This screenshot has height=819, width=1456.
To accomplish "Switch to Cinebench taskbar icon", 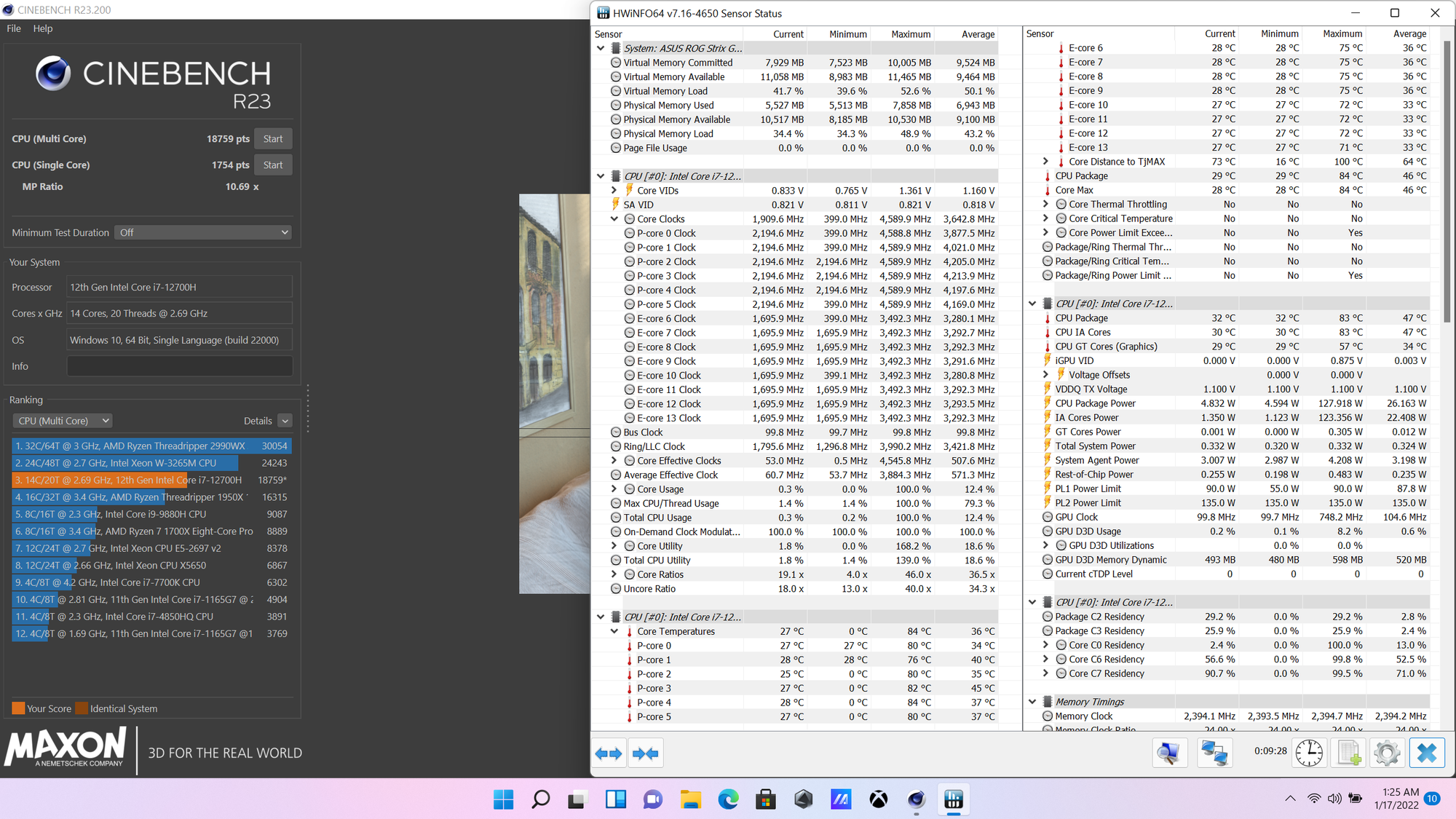I will coord(916,799).
